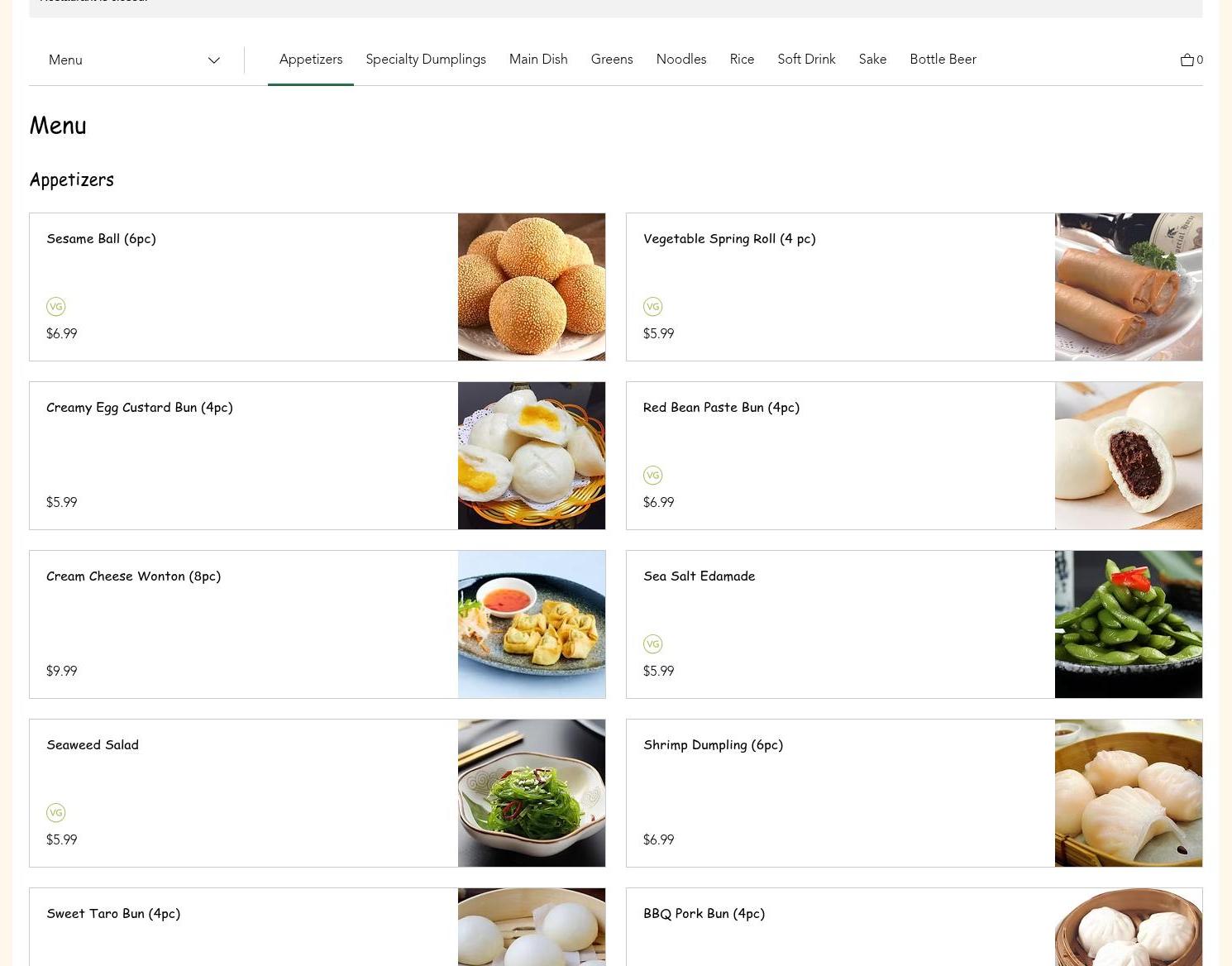The image size is (1232, 966).
Task: Open the Sesame Ball (6pc) item title
Action: click(x=101, y=238)
